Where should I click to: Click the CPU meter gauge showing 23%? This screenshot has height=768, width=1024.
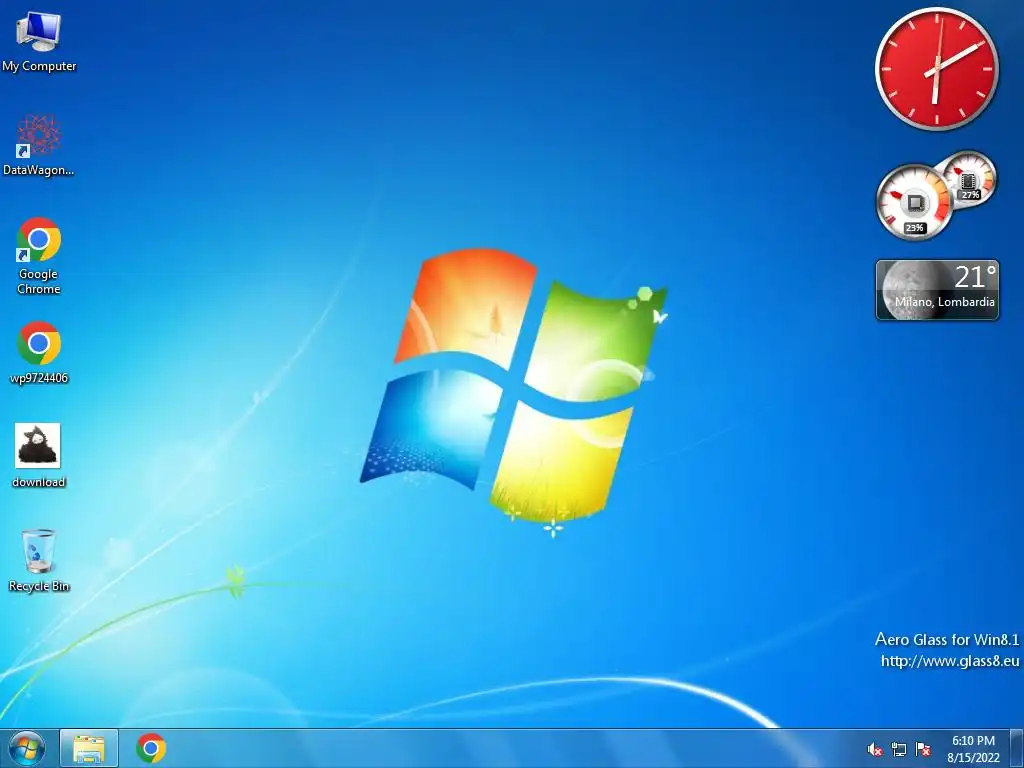point(914,202)
